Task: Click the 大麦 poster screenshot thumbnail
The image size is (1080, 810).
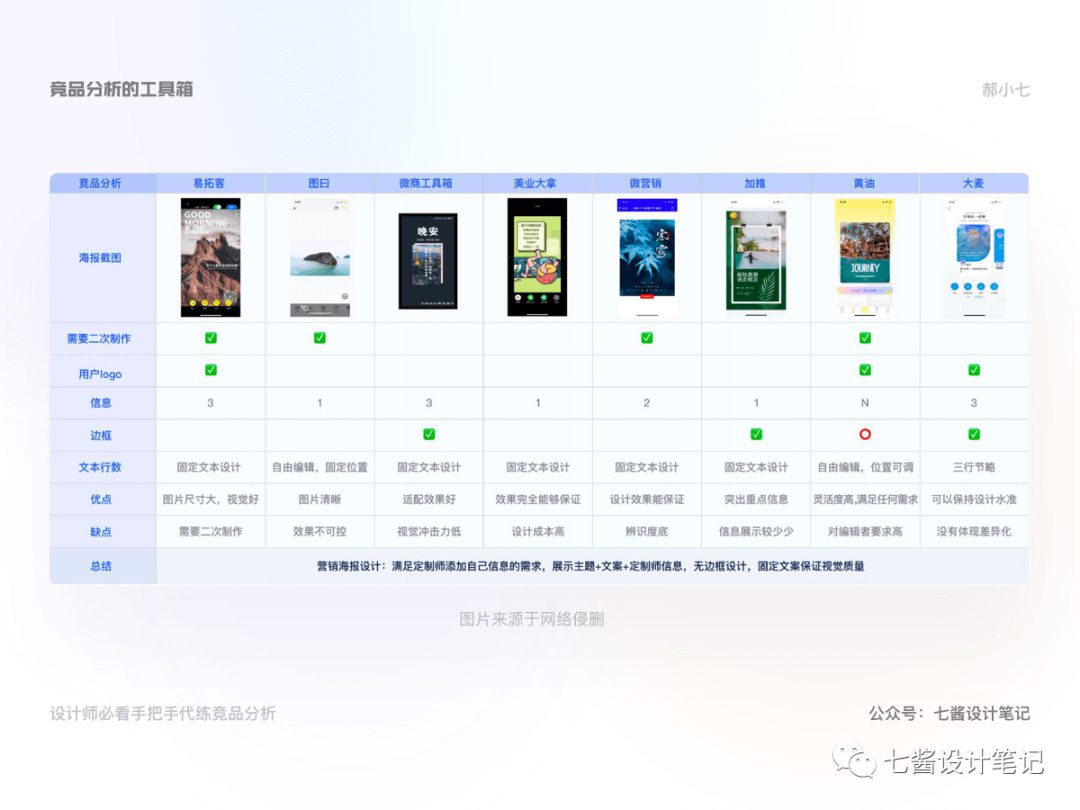Action: pyautogui.click(x=974, y=258)
